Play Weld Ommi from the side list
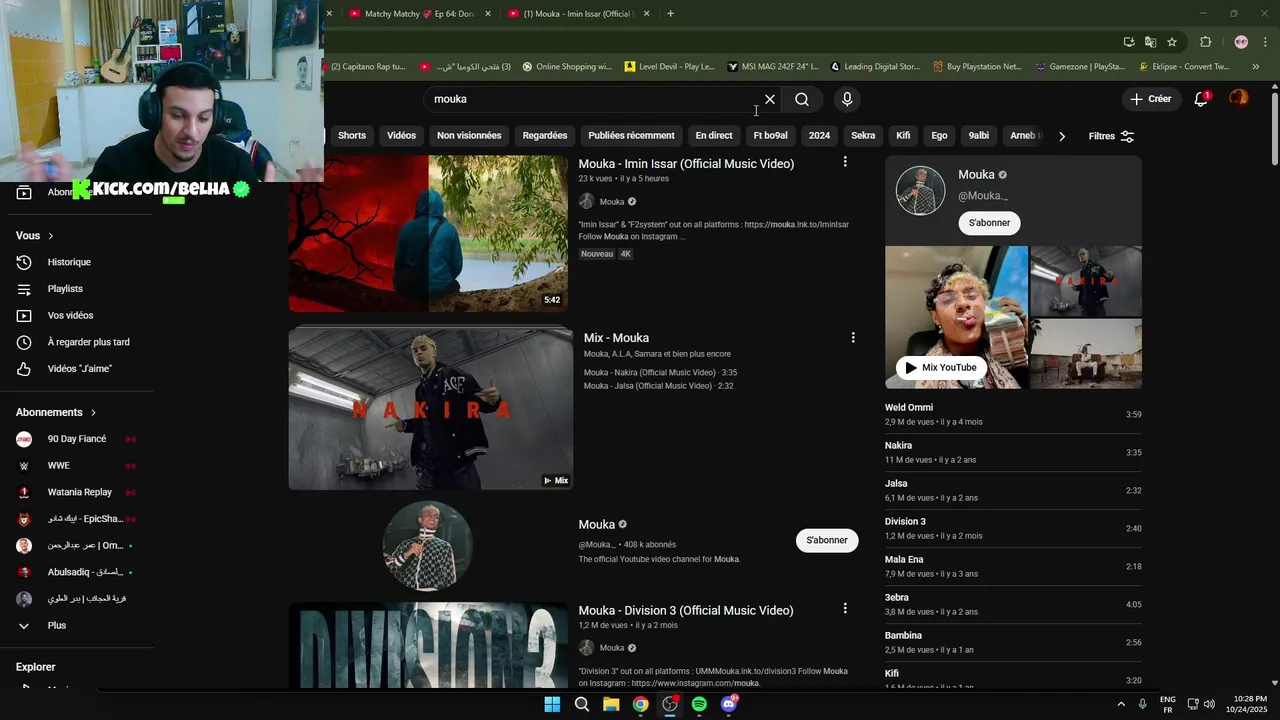1280x720 pixels. [1013, 414]
